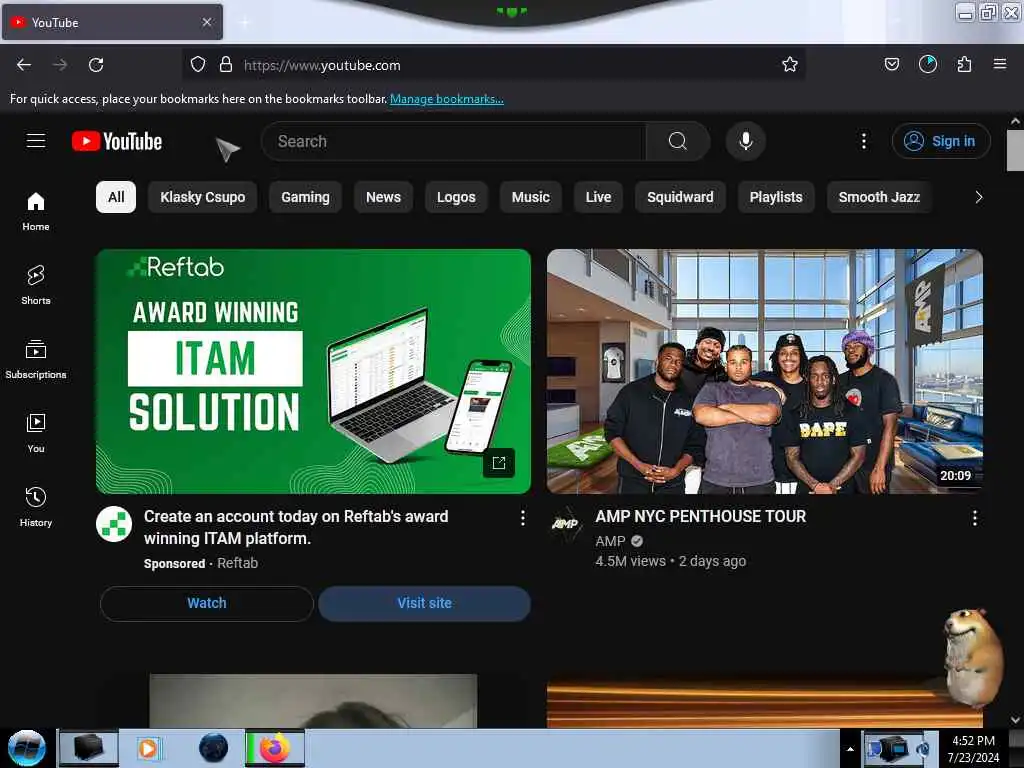
Task: Go back with browser back arrow
Action: pos(24,65)
